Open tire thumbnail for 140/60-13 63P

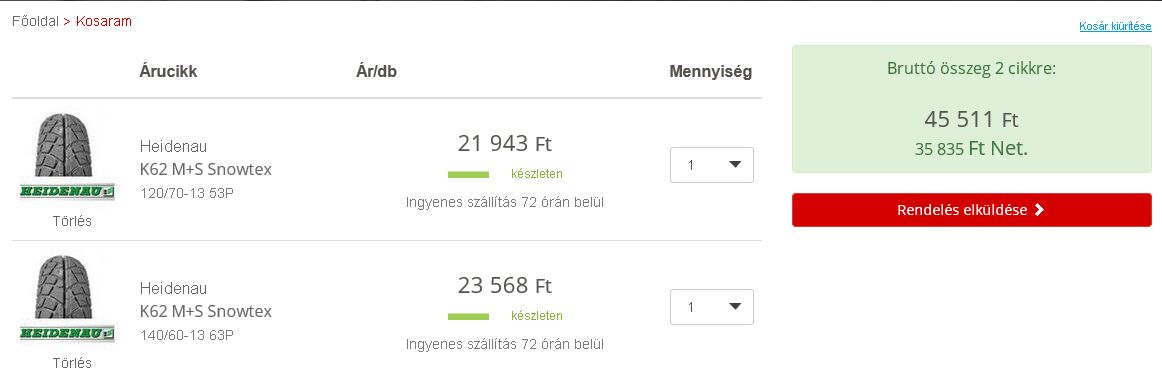tap(62, 287)
